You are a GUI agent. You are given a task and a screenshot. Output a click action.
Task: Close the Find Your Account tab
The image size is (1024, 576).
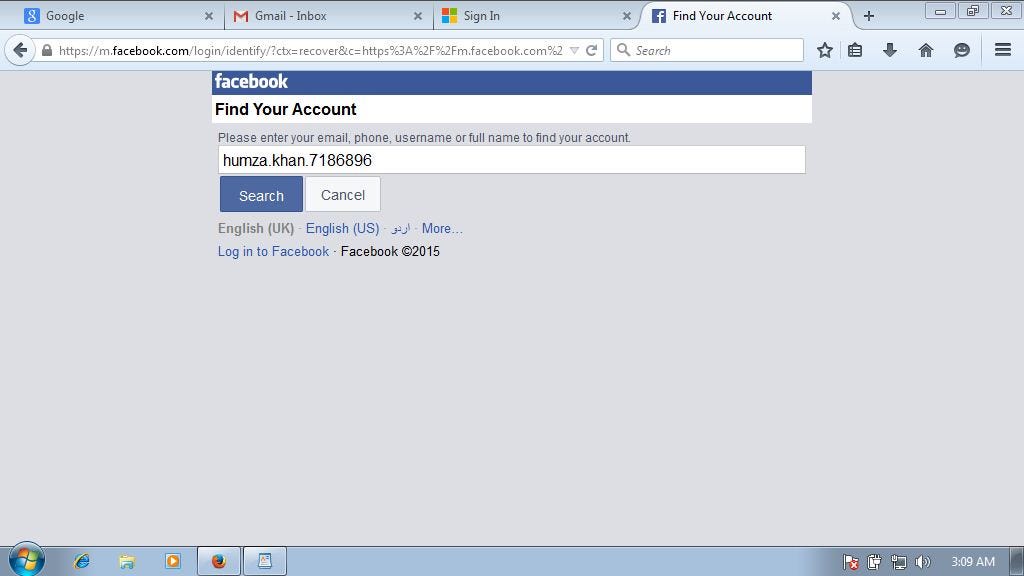(836, 16)
